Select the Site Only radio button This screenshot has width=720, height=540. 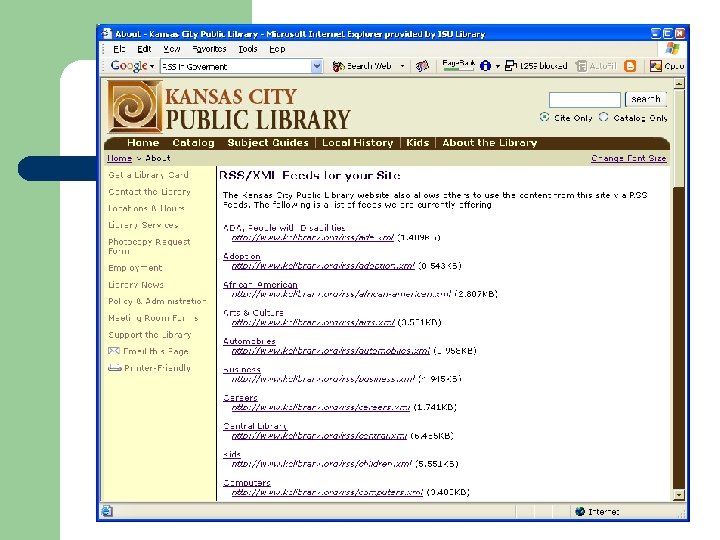[544, 117]
